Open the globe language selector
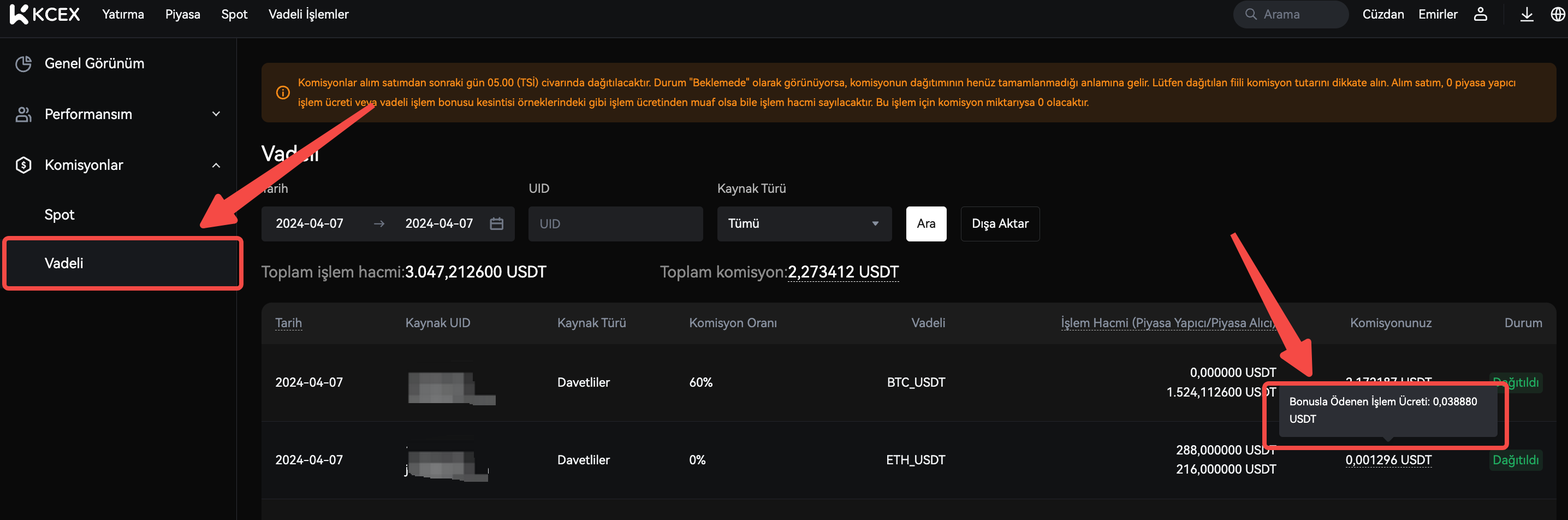The image size is (1568, 520). tap(1557, 14)
